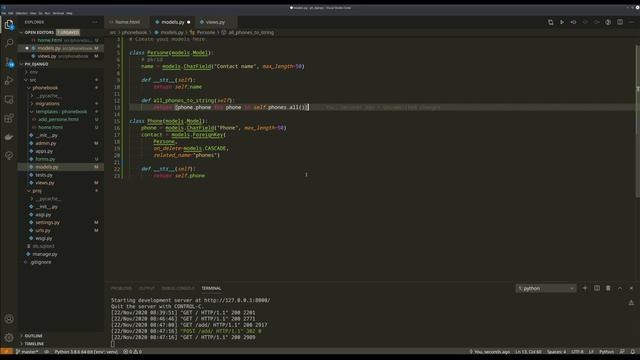This screenshot has height=360, width=640.
Task: Click the Ln 13 cursor position indicator
Action: point(528,352)
